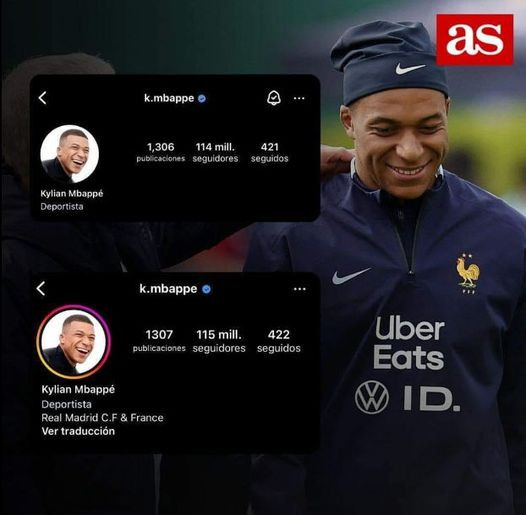
Task: Open 1307 publicaciones count
Action: 159,341
